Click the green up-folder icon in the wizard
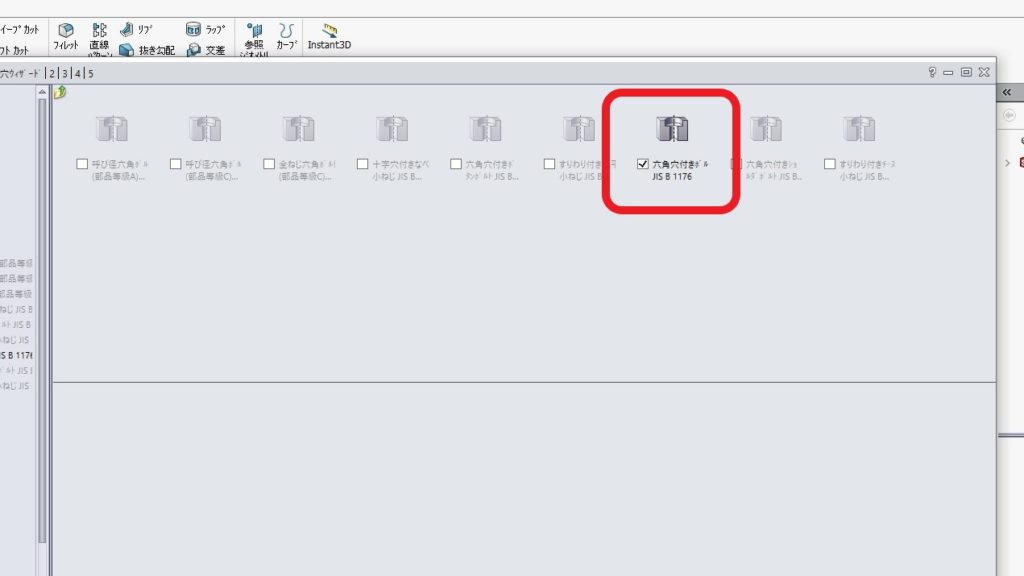Screen dimensions: 1024x576 [60, 93]
